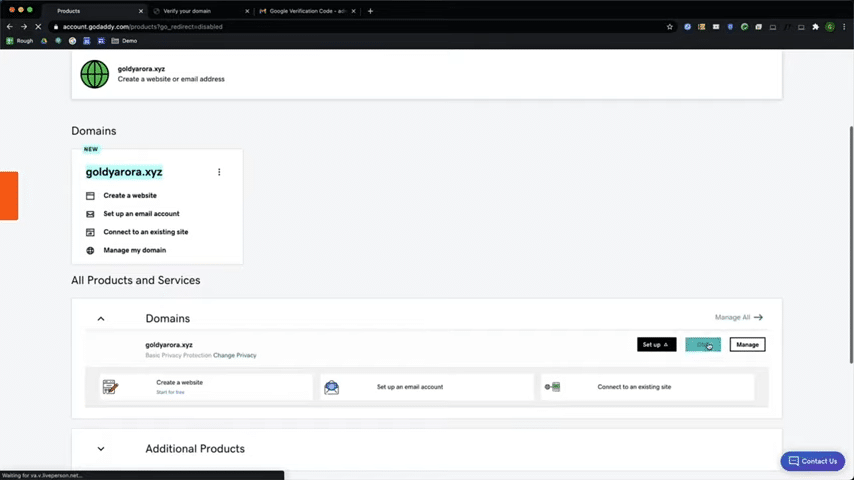Open the Chrome extensions puzzle icon
The height and width of the screenshot is (480, 854).
click(815, 27)
